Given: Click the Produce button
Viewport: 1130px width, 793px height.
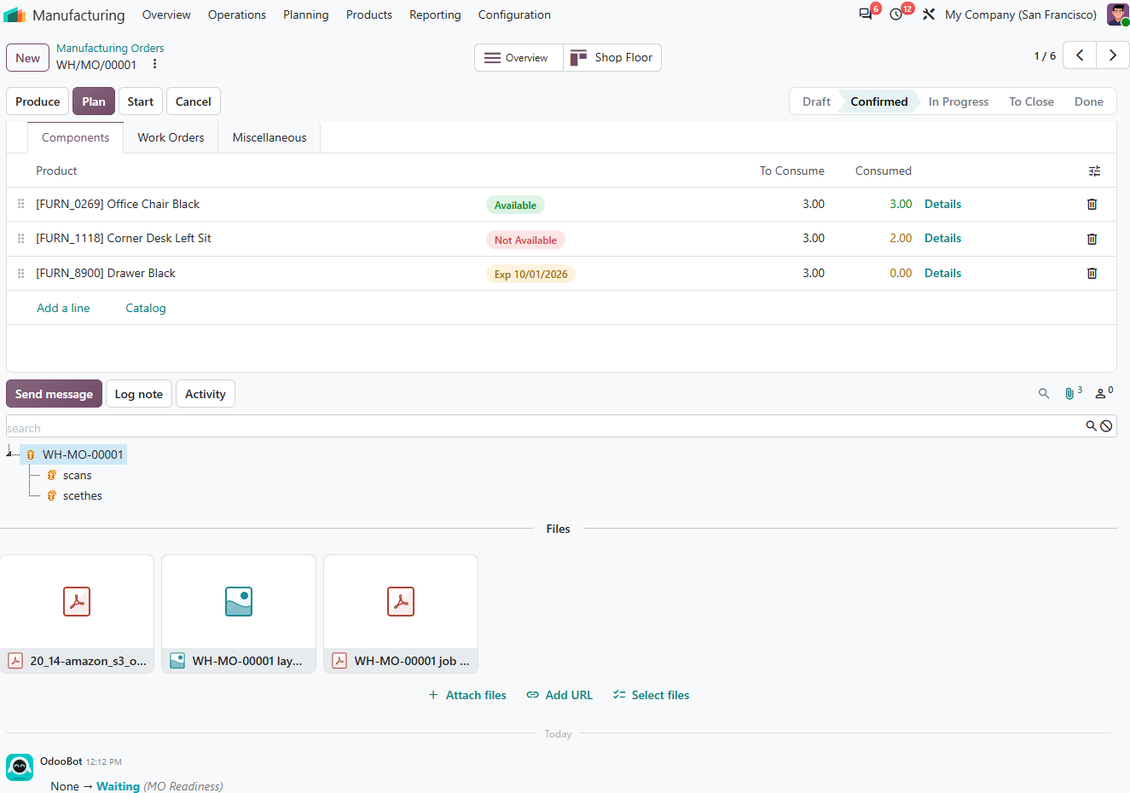Looking at the screenshot, I should (x=37, y=102).
